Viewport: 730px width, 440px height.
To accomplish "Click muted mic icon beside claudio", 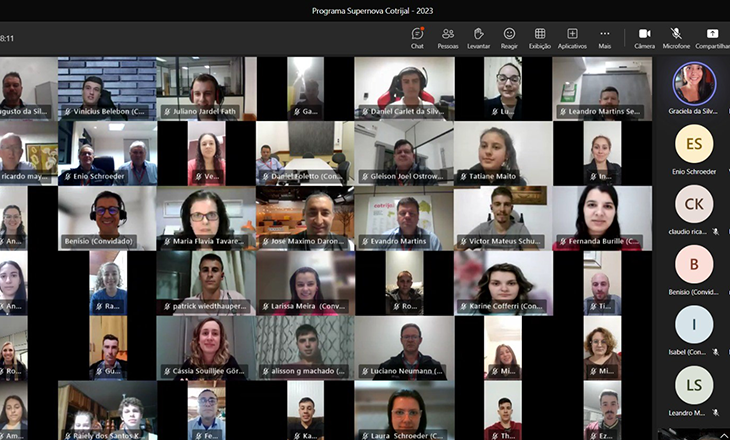I will tap(716, 231).
